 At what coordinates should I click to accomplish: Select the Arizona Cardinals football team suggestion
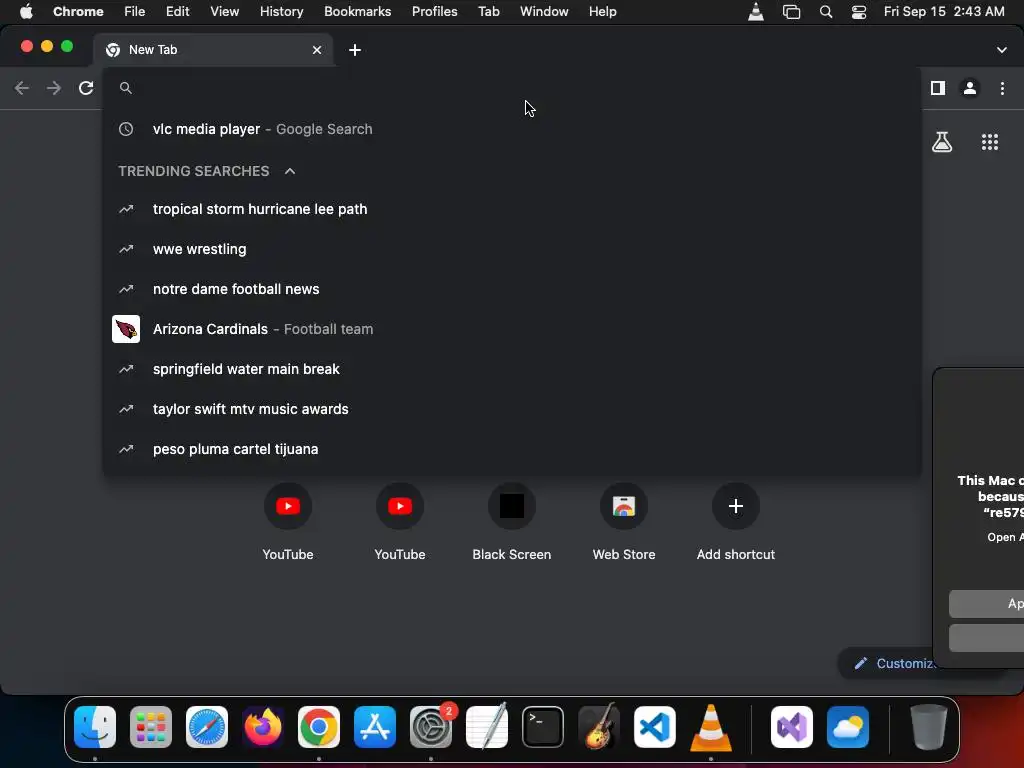coord(512,329)
